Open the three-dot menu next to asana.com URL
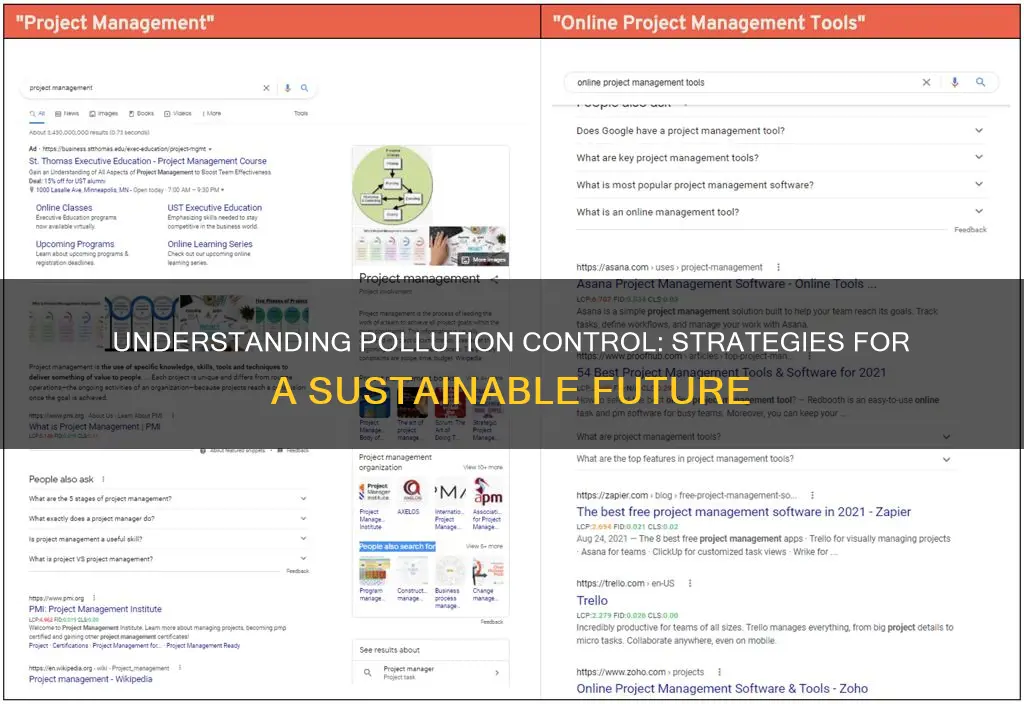This screenshot has height=704, width=1024. (778, 267)
